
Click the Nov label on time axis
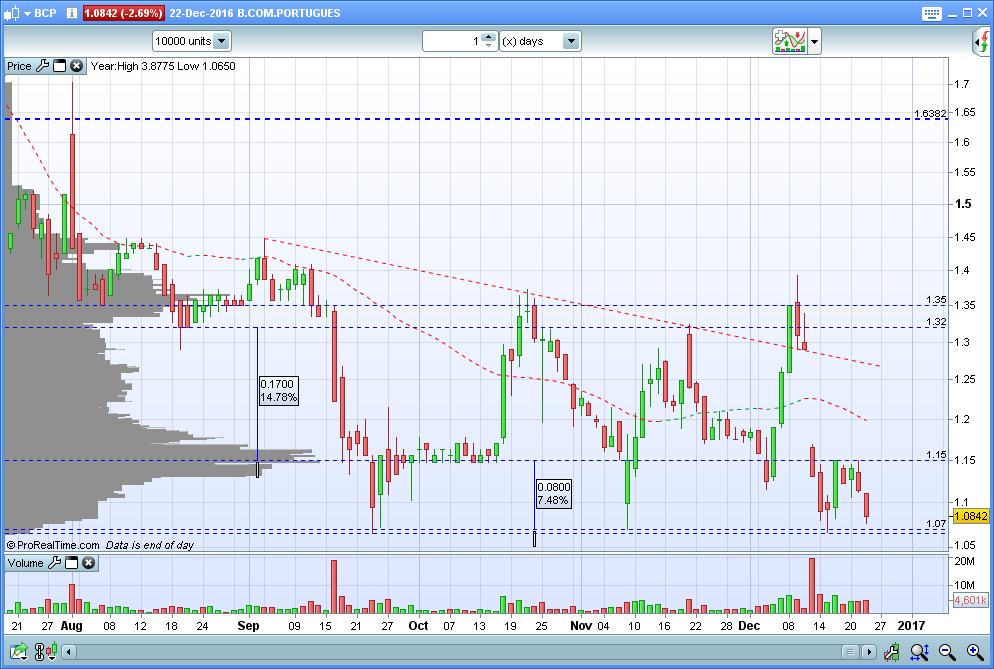(x=581, y=626)
